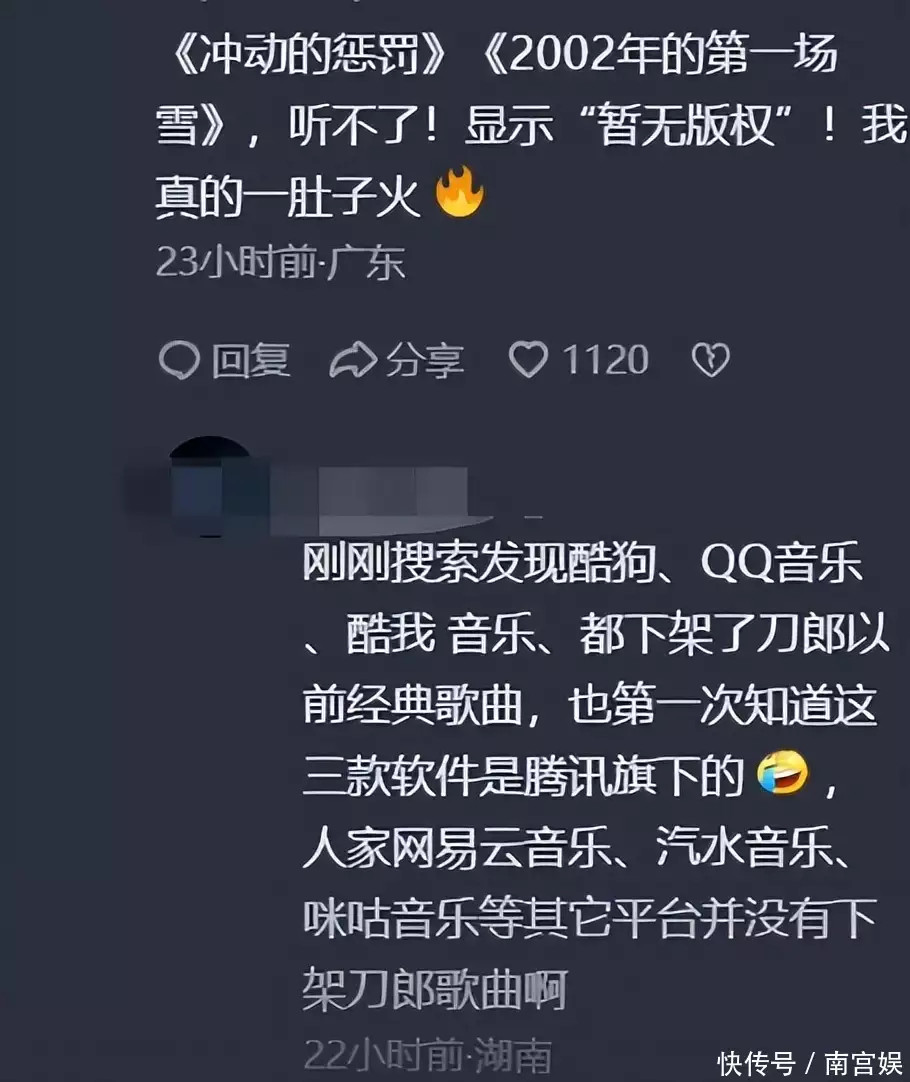Tap the 人家网易云音乐 line in the reply

[x=578, y=847]
